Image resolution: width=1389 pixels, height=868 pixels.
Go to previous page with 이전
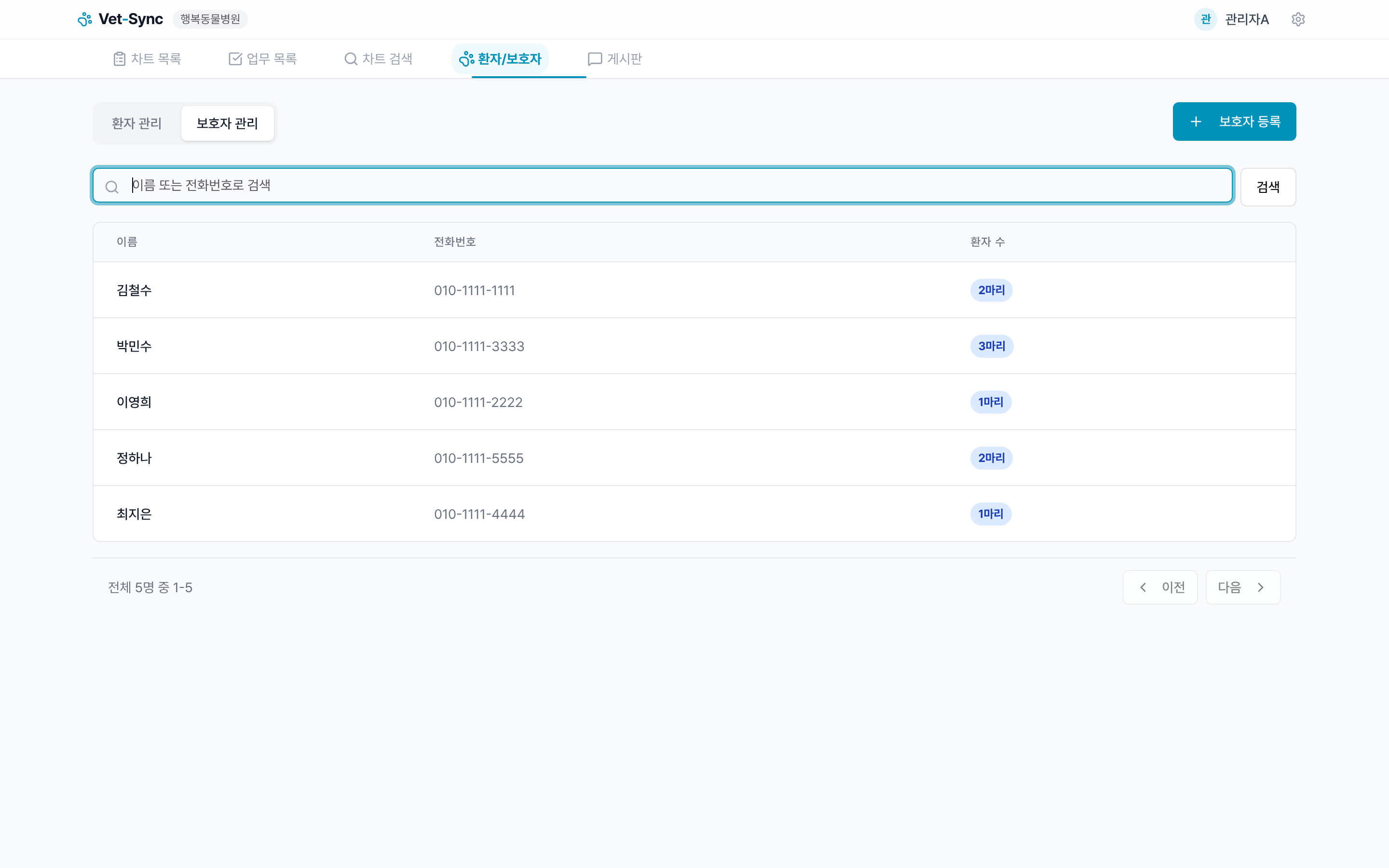[x=1159, y=587]
